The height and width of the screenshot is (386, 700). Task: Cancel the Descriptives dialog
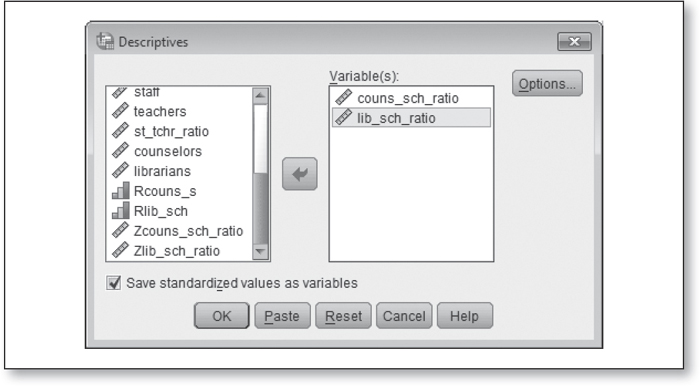point(404,316)
